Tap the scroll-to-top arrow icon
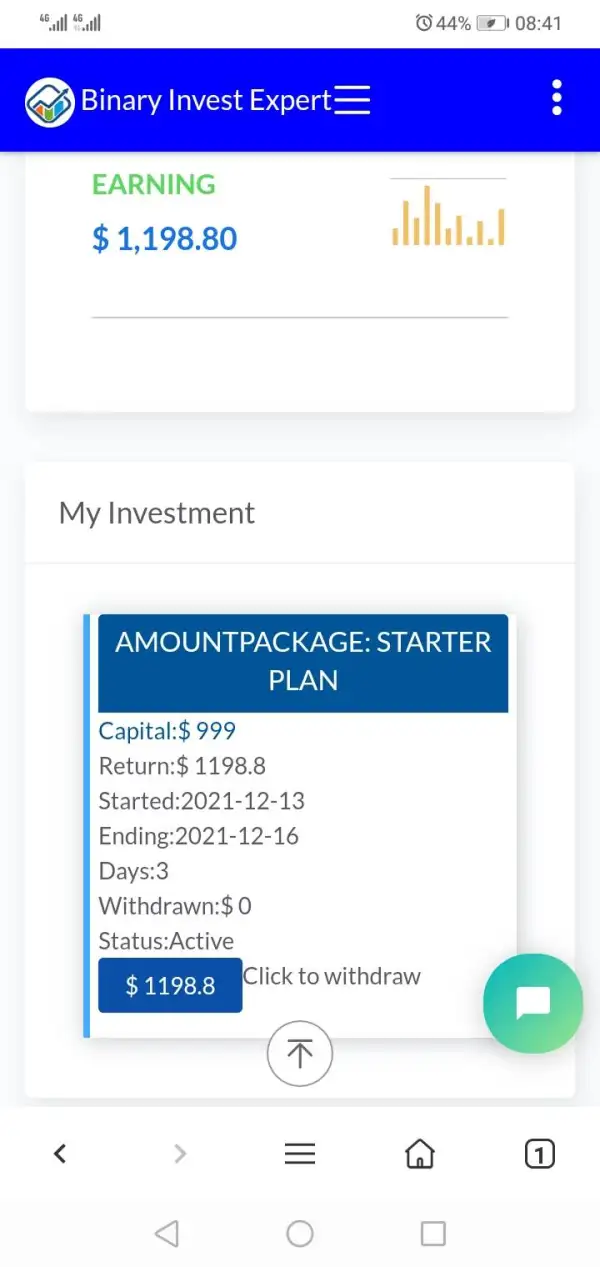Screen dimensions: 600x1267 [300, 1053]
